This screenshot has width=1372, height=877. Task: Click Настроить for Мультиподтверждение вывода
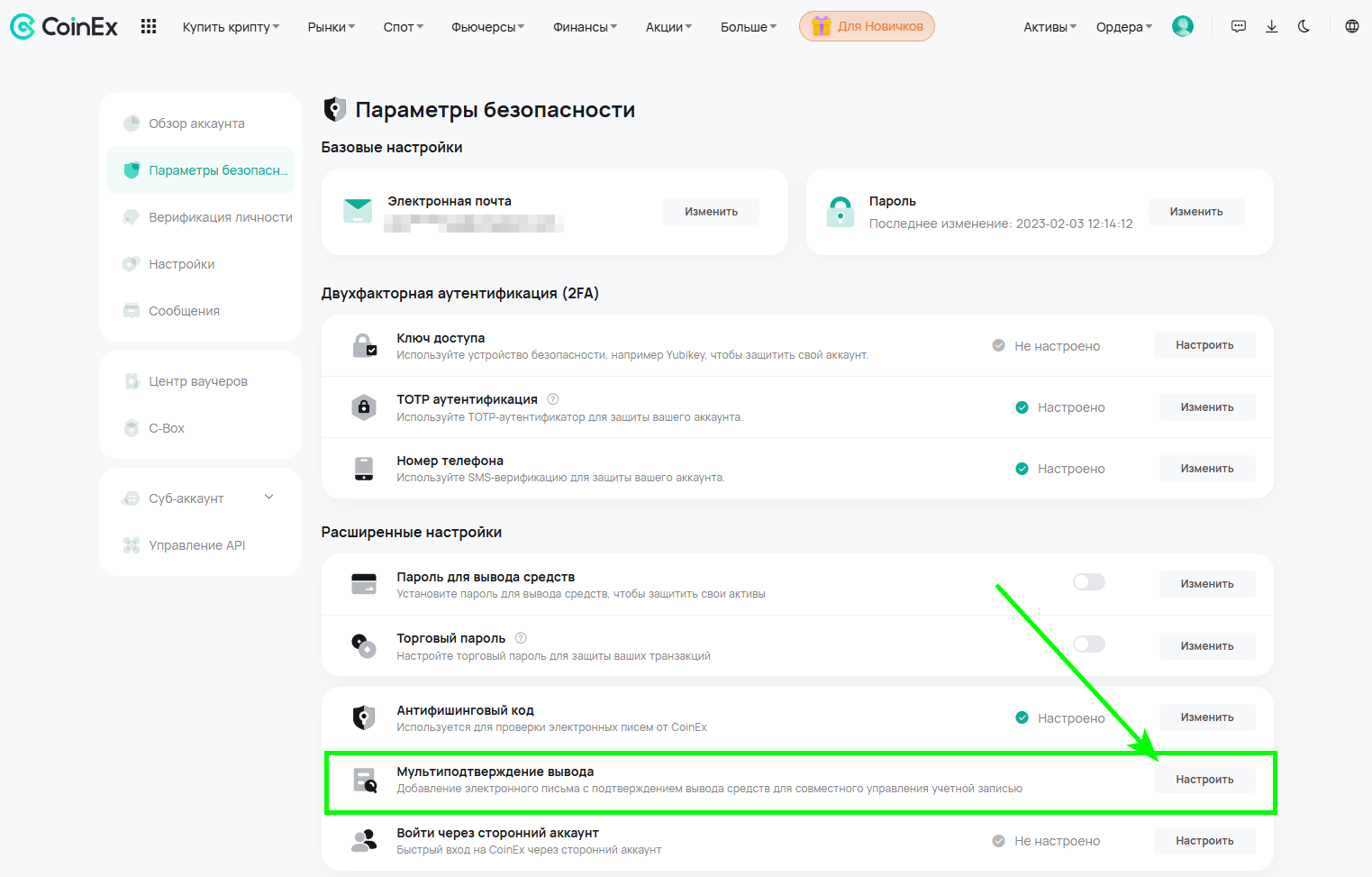(x=1204, y=780)
